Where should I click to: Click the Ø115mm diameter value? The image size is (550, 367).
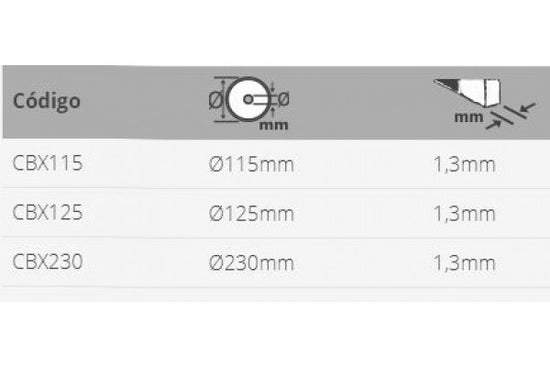pyautogui.click(x=251, y=164)
